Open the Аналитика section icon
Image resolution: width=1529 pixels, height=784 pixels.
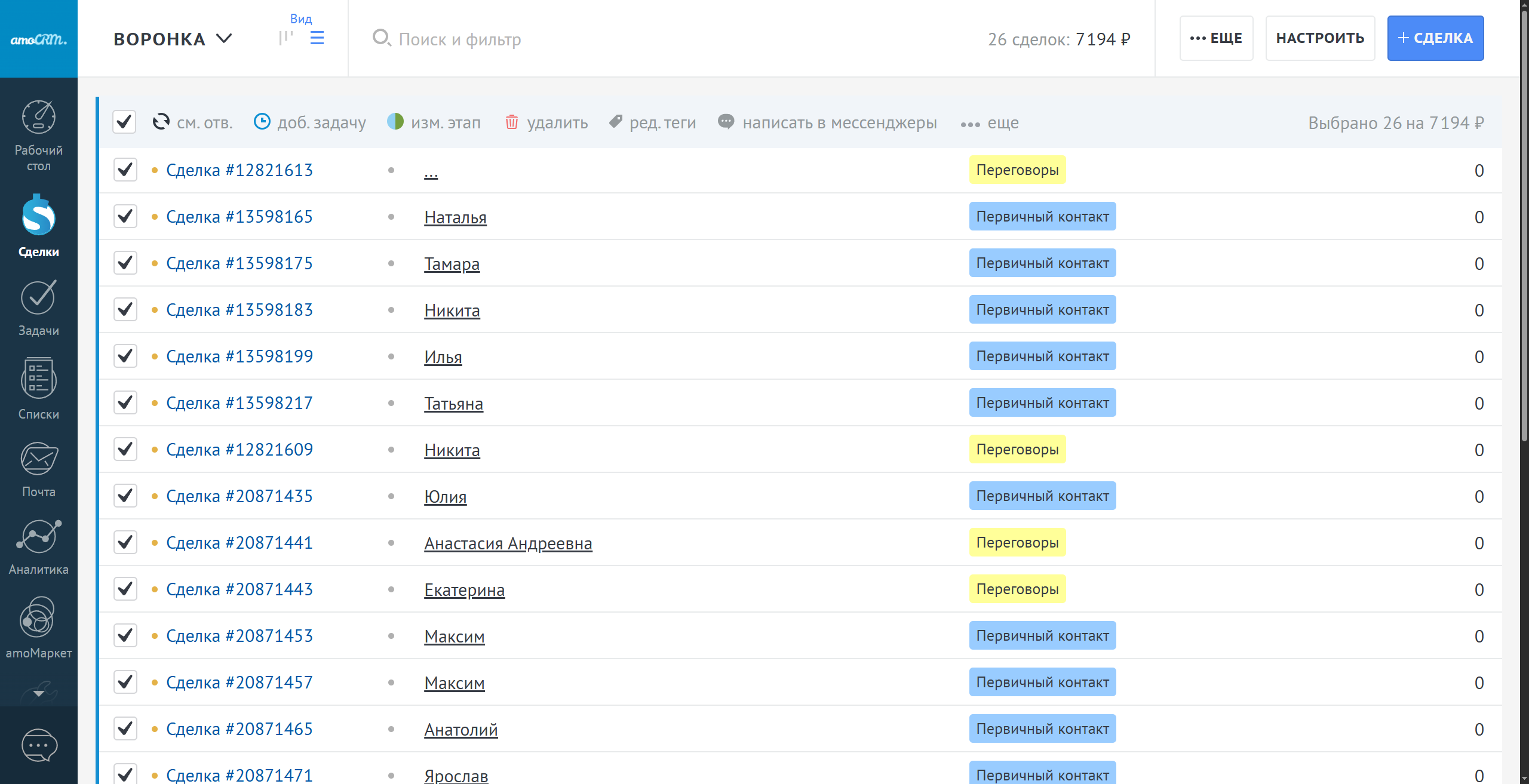(39, 536)
